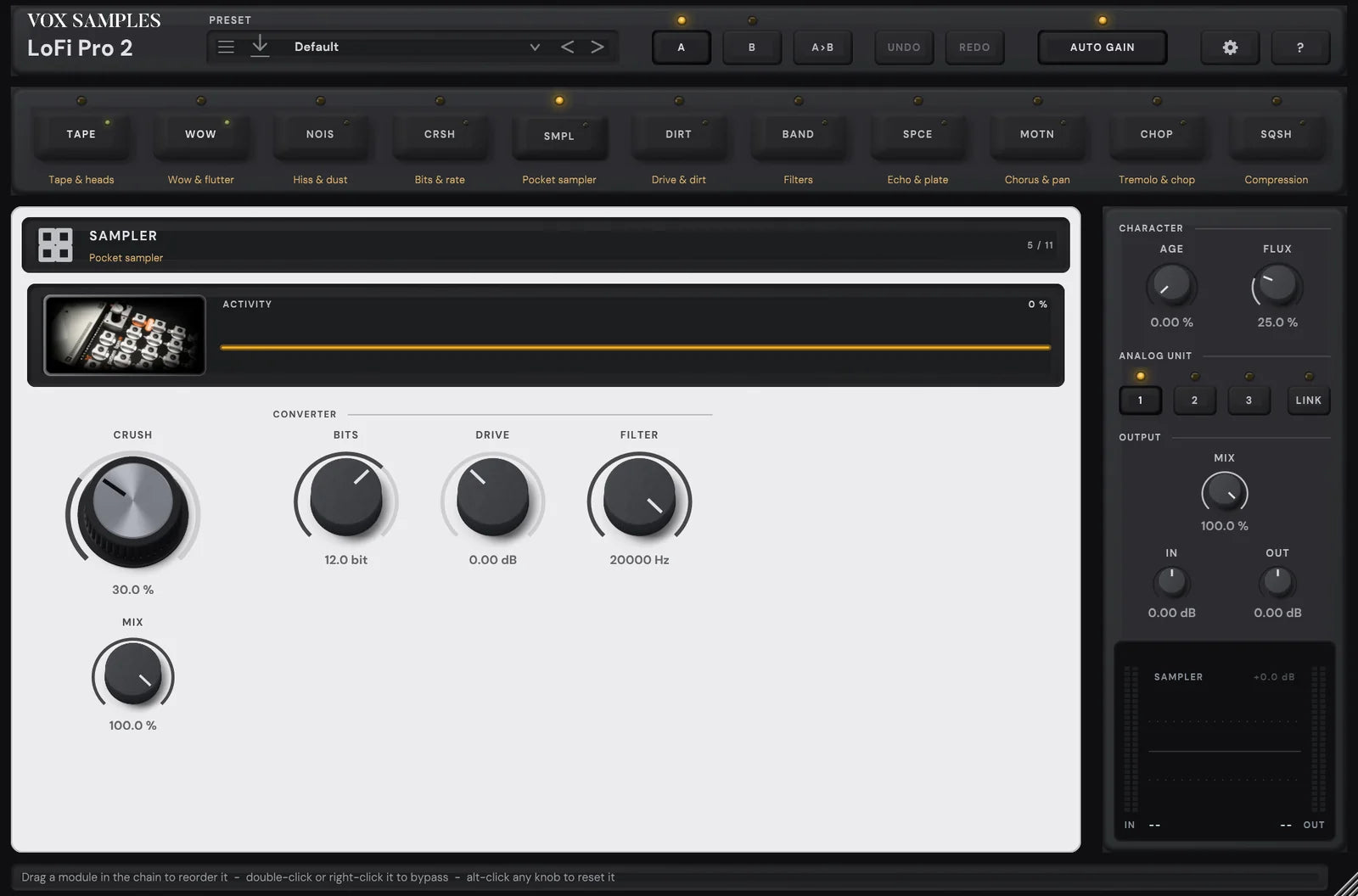The width and height of the screenshot is (1358, 896).
Task: Click the IN gain knob
Action: (x=1171, y=582)
